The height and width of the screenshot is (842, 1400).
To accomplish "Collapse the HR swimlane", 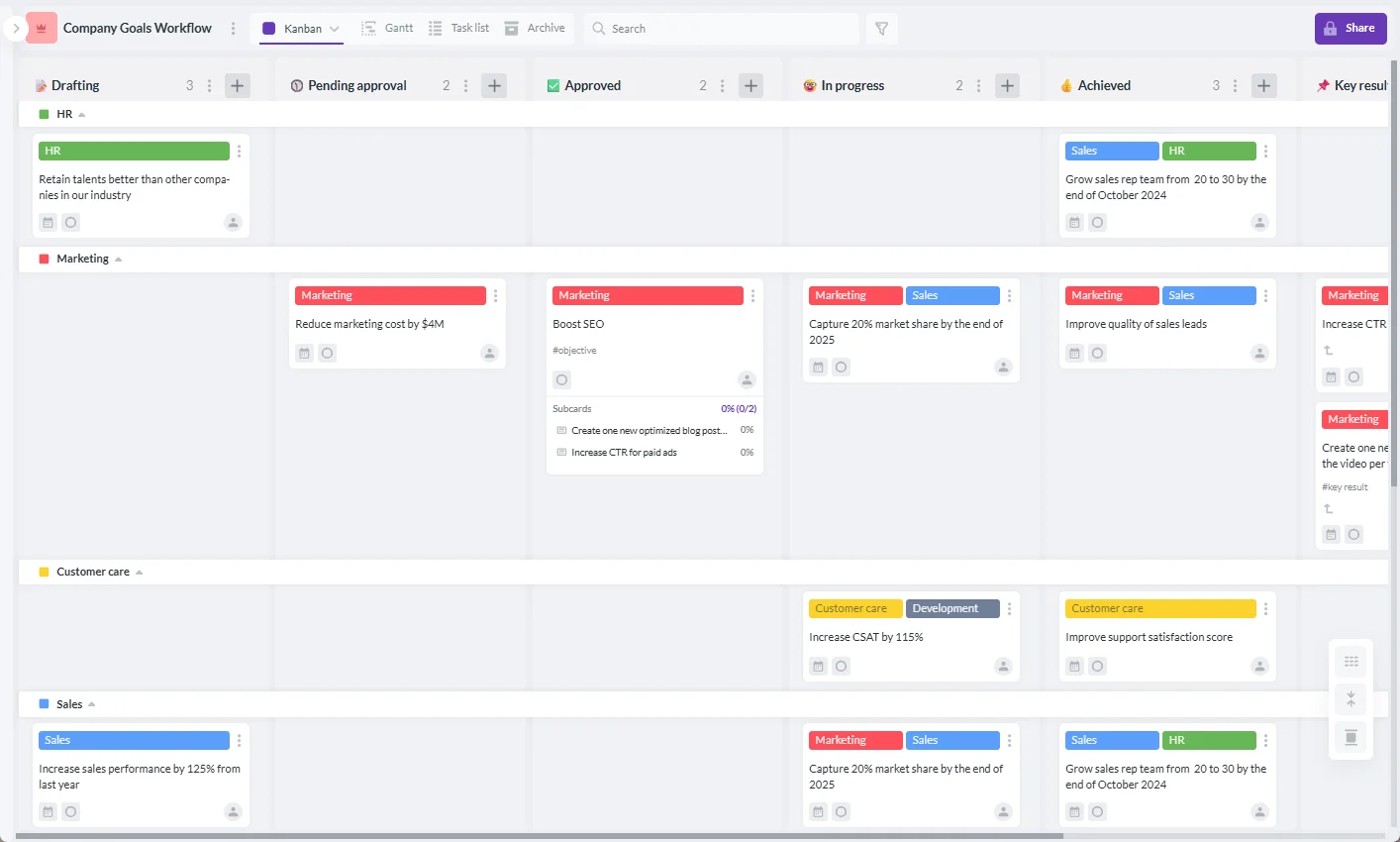I will tap(81, 115).
